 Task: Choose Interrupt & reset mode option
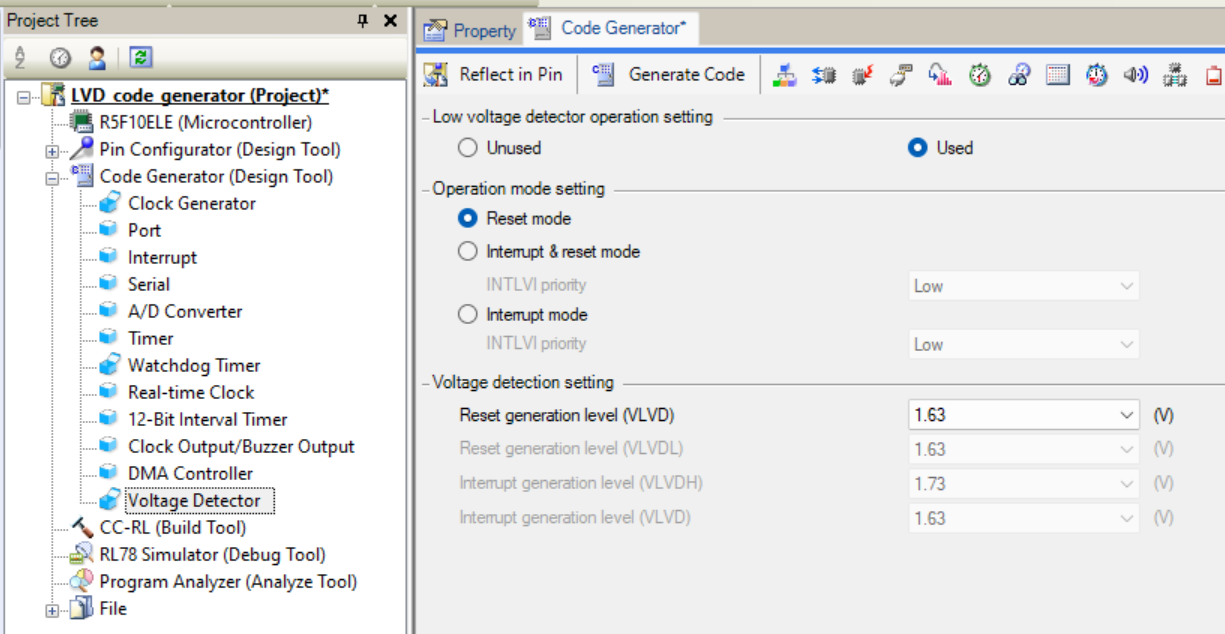pos(467,252)
